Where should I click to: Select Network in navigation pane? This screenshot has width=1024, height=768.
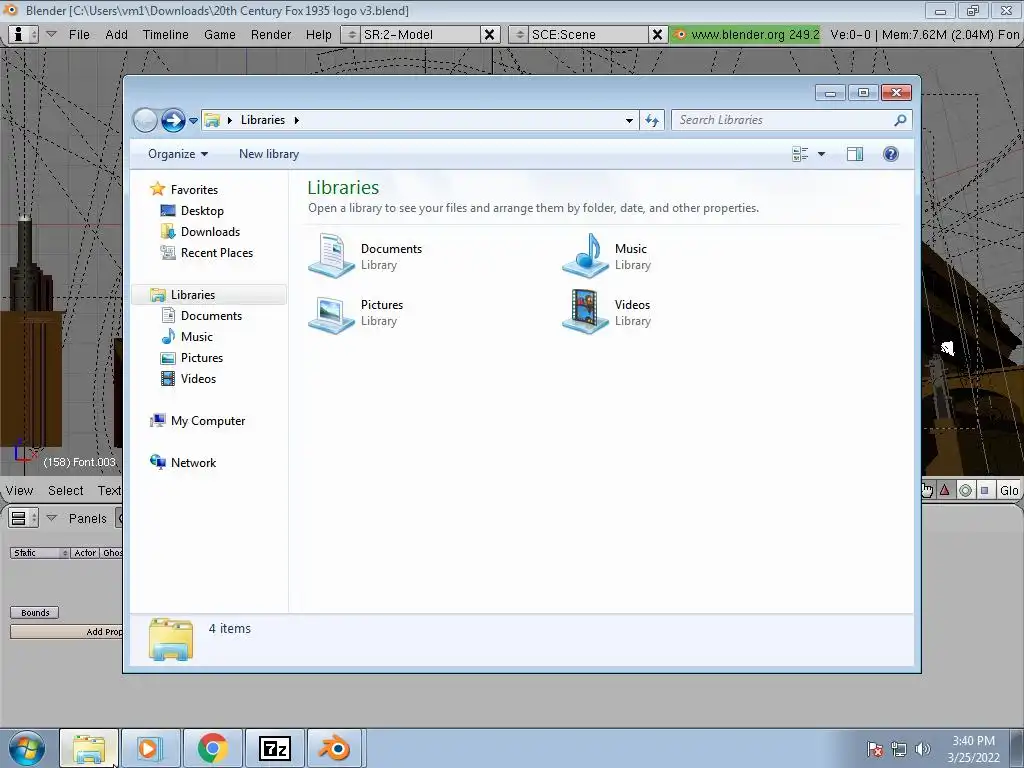coord(193,463)
